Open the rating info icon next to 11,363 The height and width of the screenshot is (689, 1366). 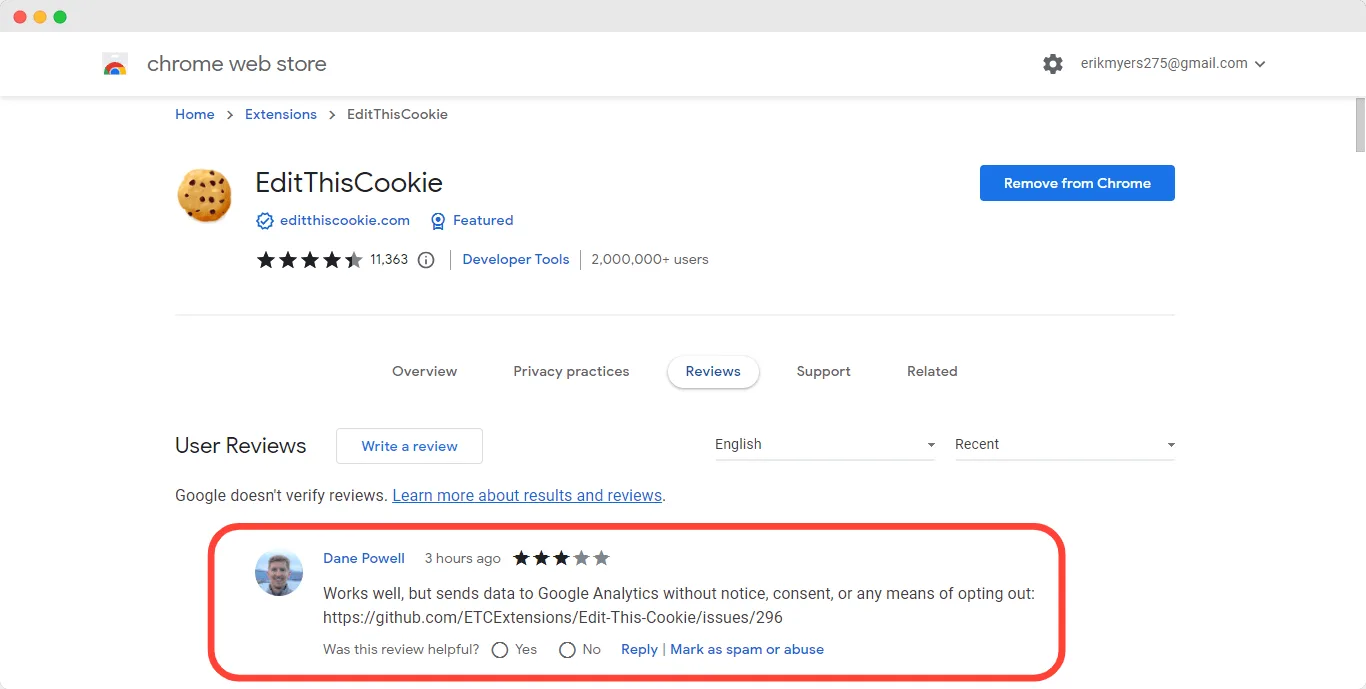426,260
